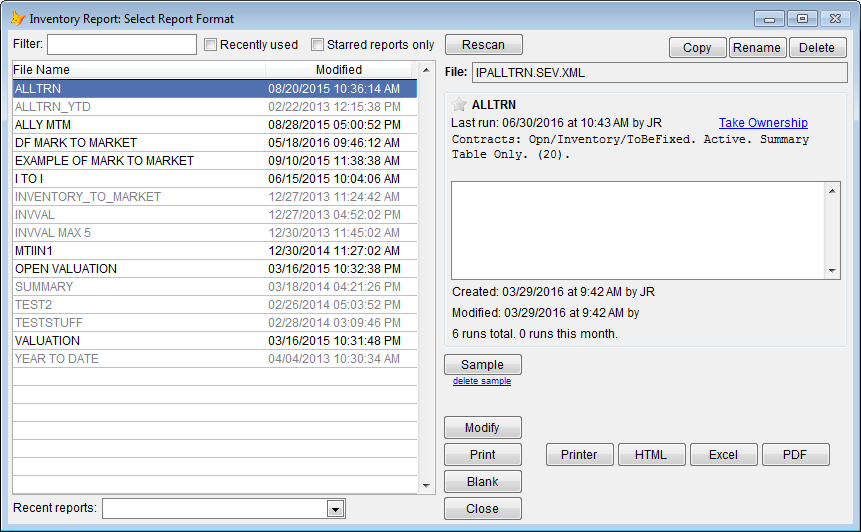
Task: Select the SUMMARY report row
Action: click(215, 287)
